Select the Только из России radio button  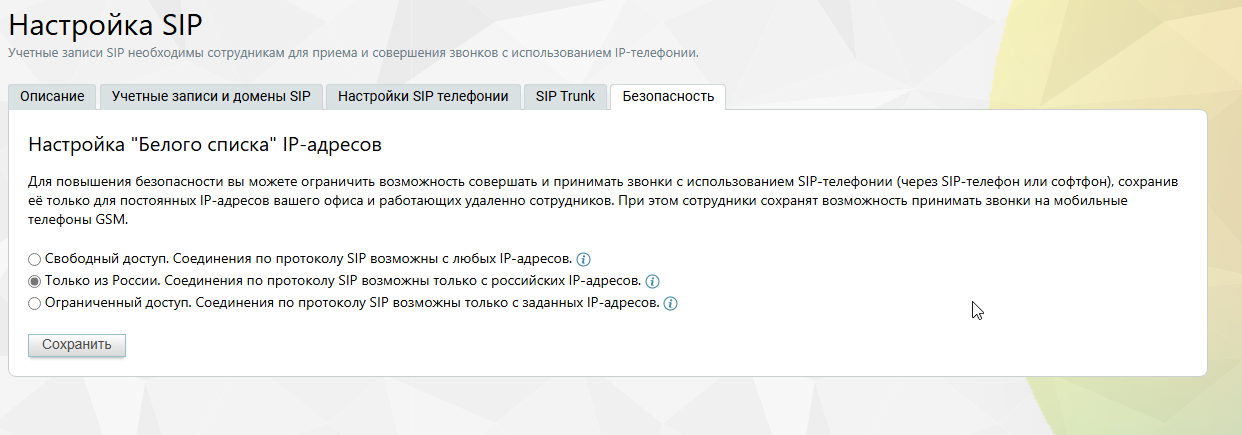click(x=35, y=281)
